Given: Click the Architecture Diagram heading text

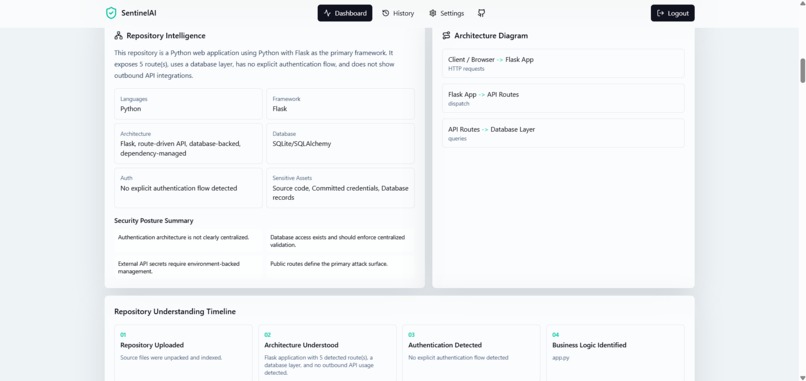Looking at the screenshot, I should [x=491, y=35].
